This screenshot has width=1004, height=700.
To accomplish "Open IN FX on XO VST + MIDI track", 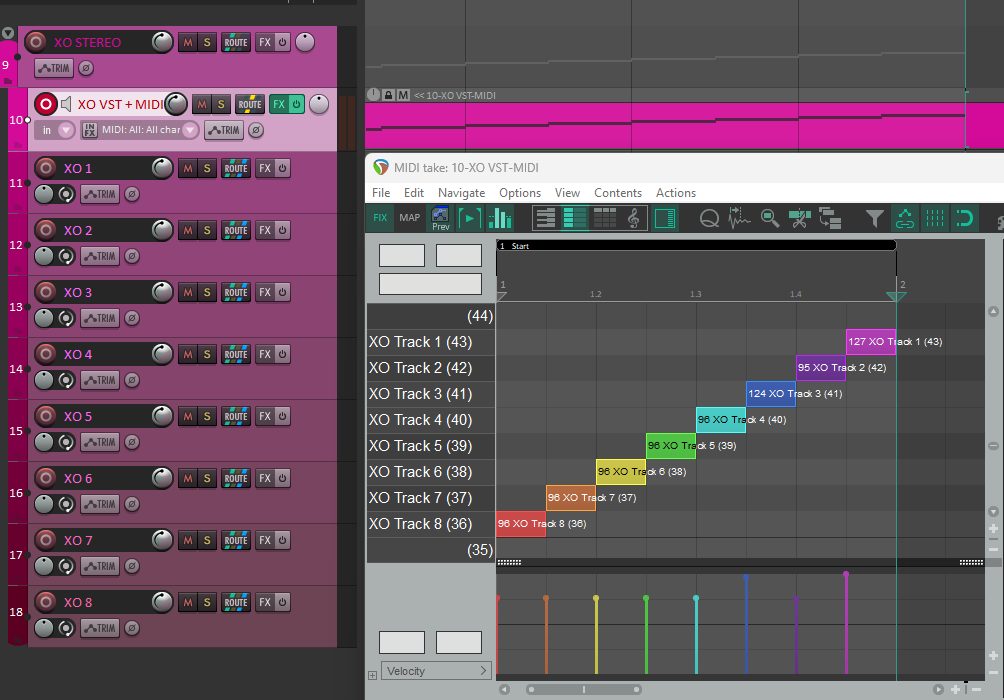I will (x=89, y=130).
